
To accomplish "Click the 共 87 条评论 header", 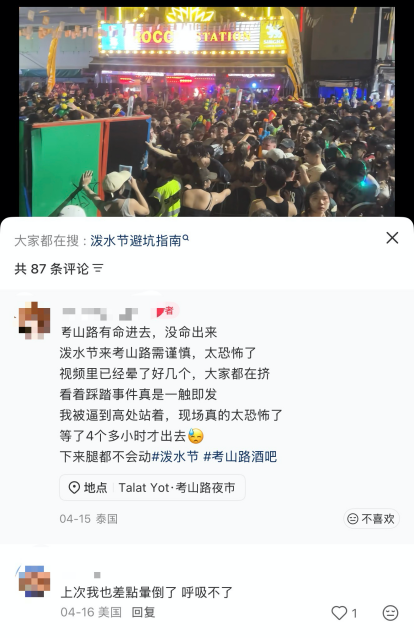I will click(x=51, y=269).
